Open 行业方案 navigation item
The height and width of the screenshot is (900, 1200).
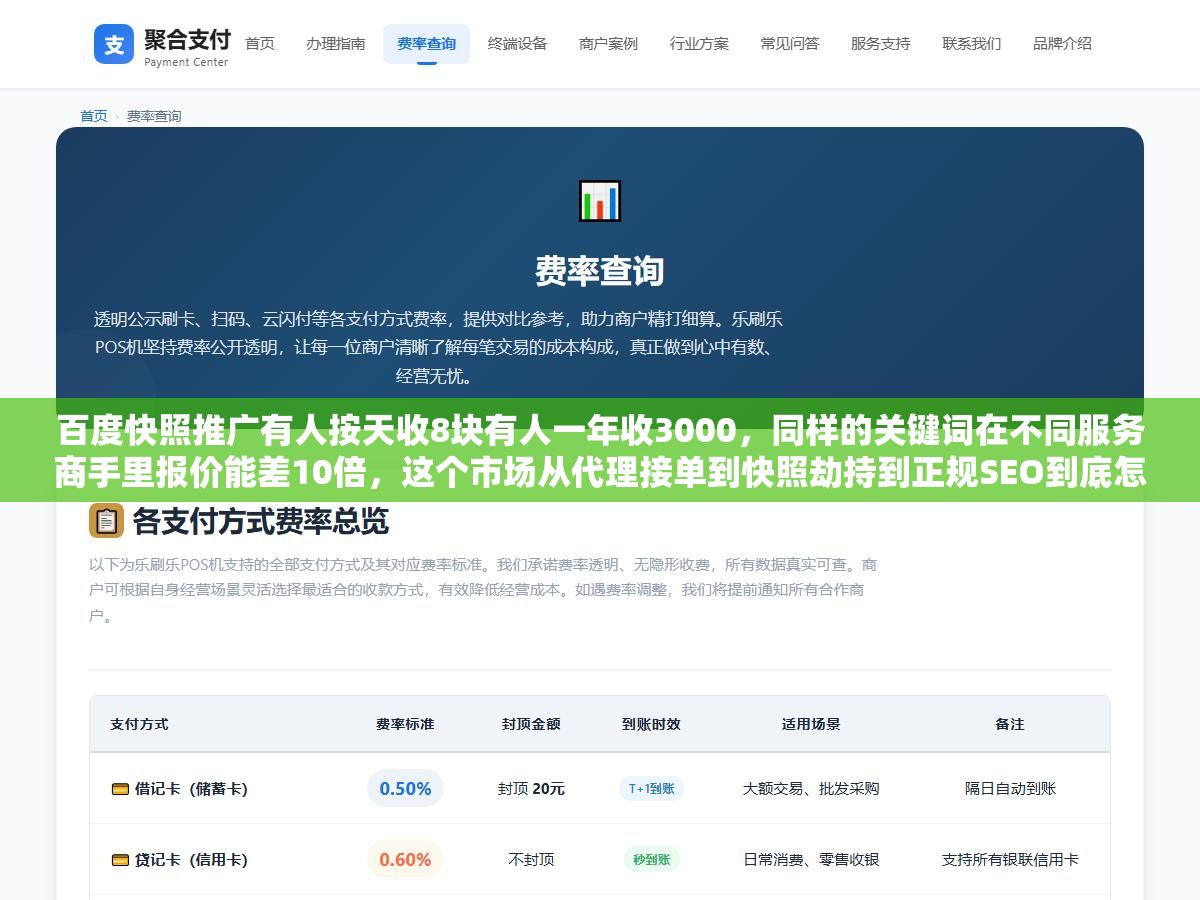click(x=699, y=44)
